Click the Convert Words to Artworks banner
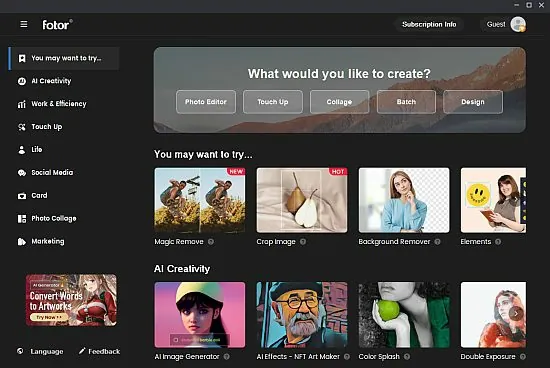Viewport: 550px width, 368px height. coord(71,300)
